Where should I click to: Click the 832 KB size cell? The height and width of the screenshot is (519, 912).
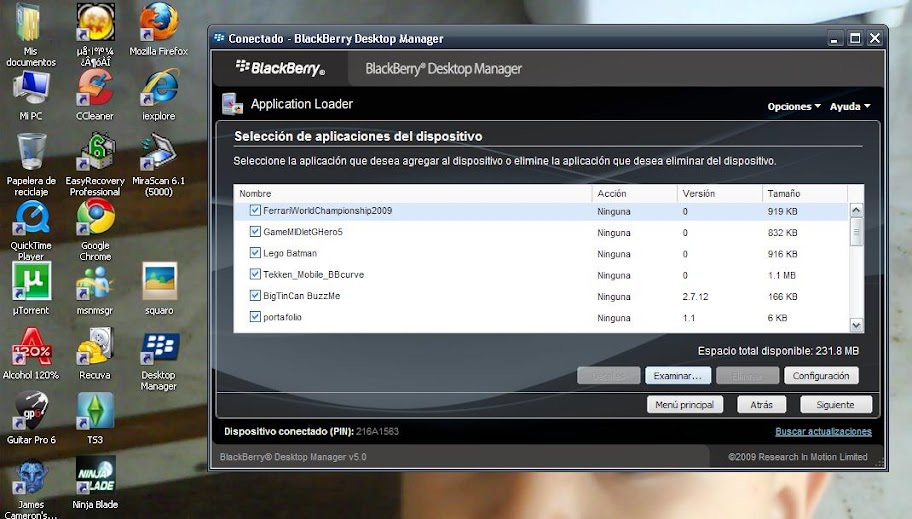[x=782, y=233]
